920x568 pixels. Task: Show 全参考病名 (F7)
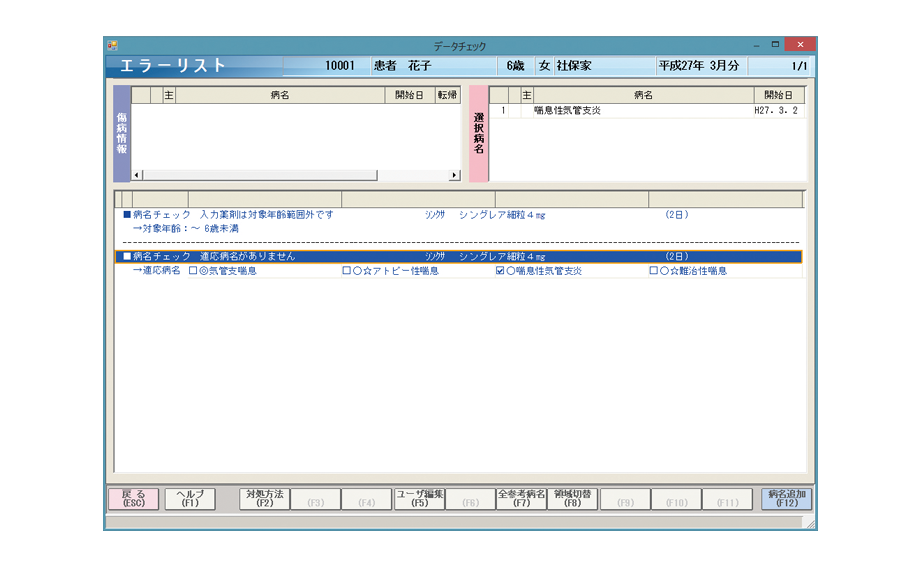click(521, 499)
